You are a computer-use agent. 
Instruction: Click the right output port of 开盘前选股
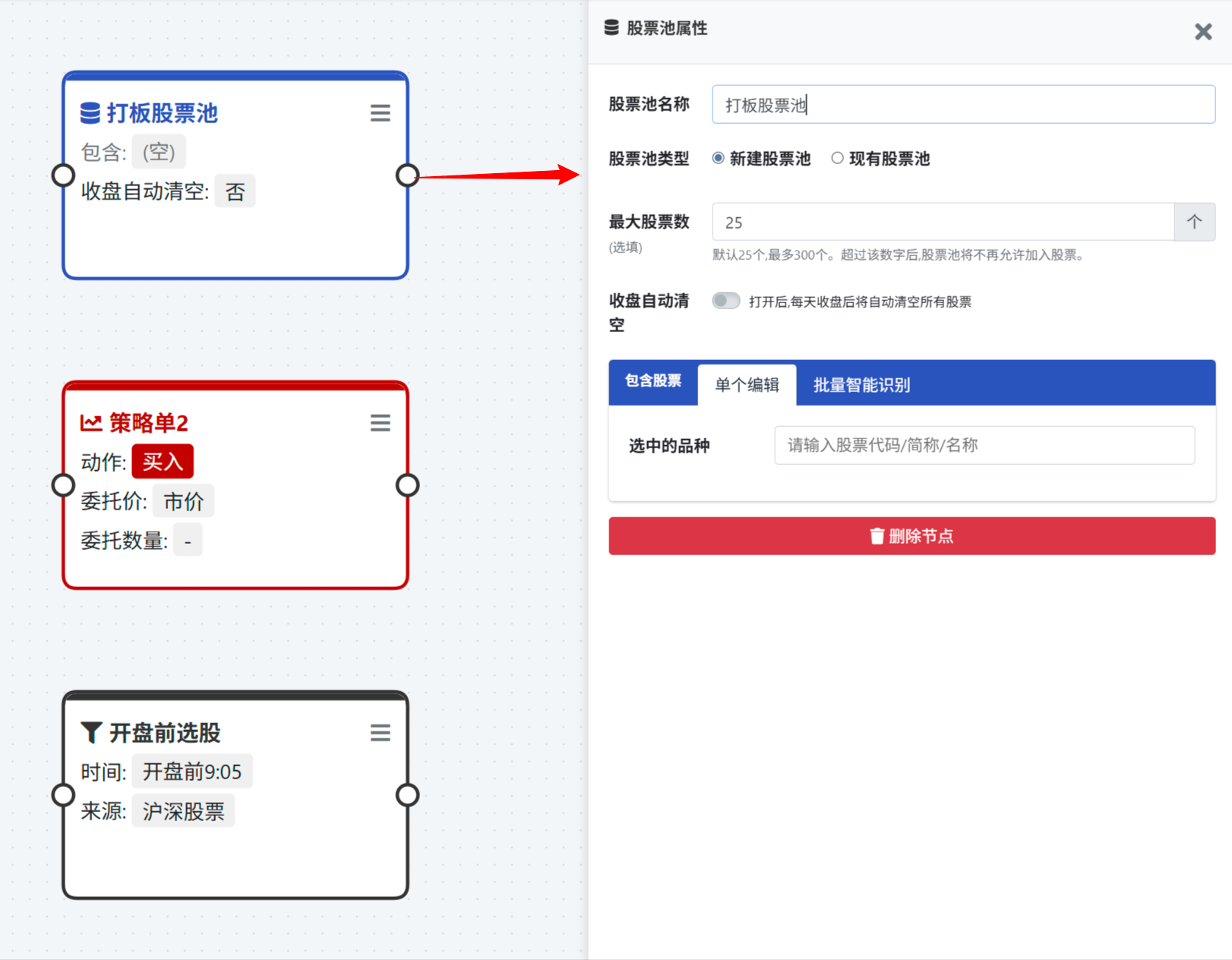pos(408,795)
